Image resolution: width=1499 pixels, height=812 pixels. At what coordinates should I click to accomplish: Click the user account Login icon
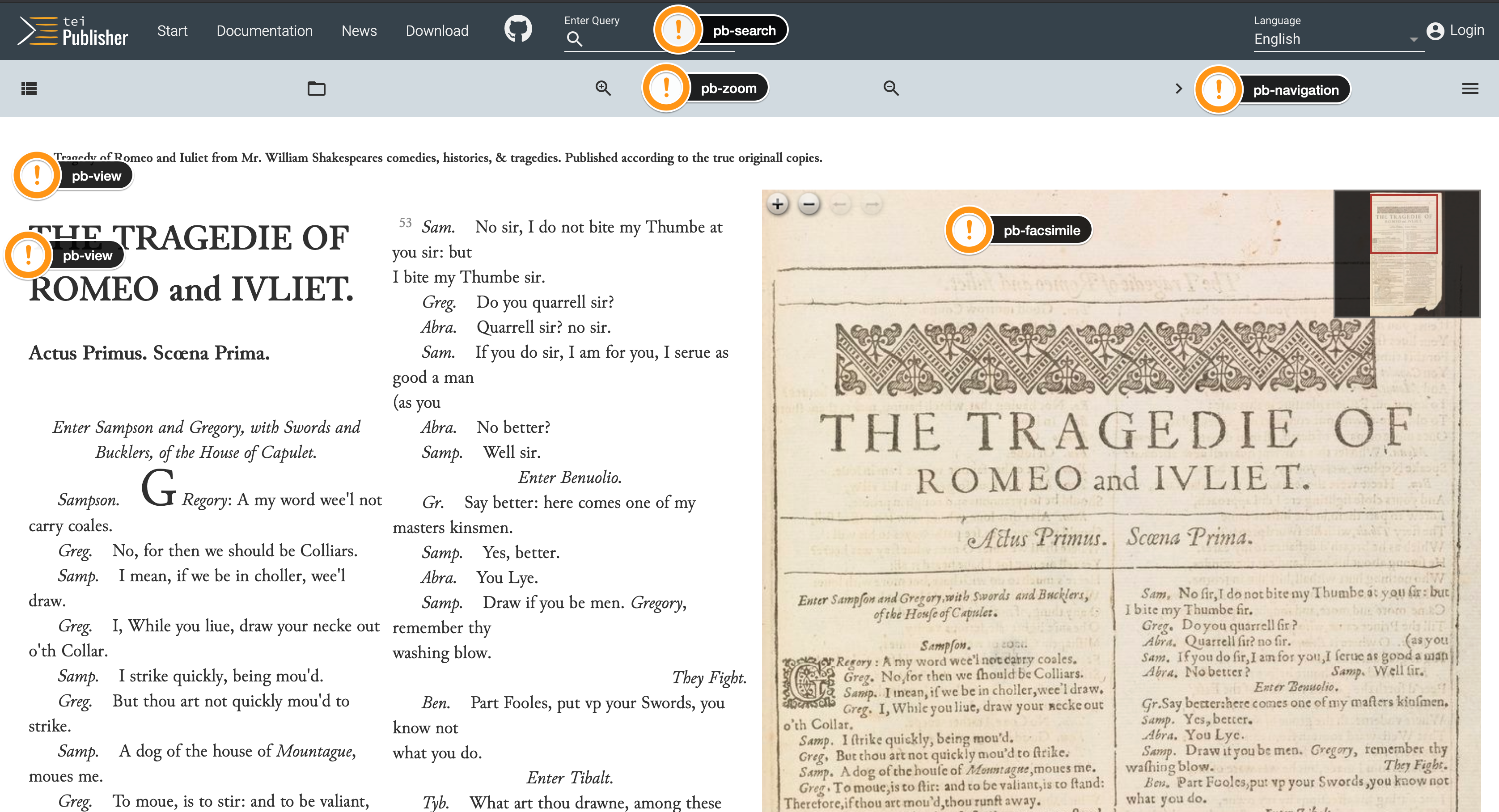point(1435,31)
